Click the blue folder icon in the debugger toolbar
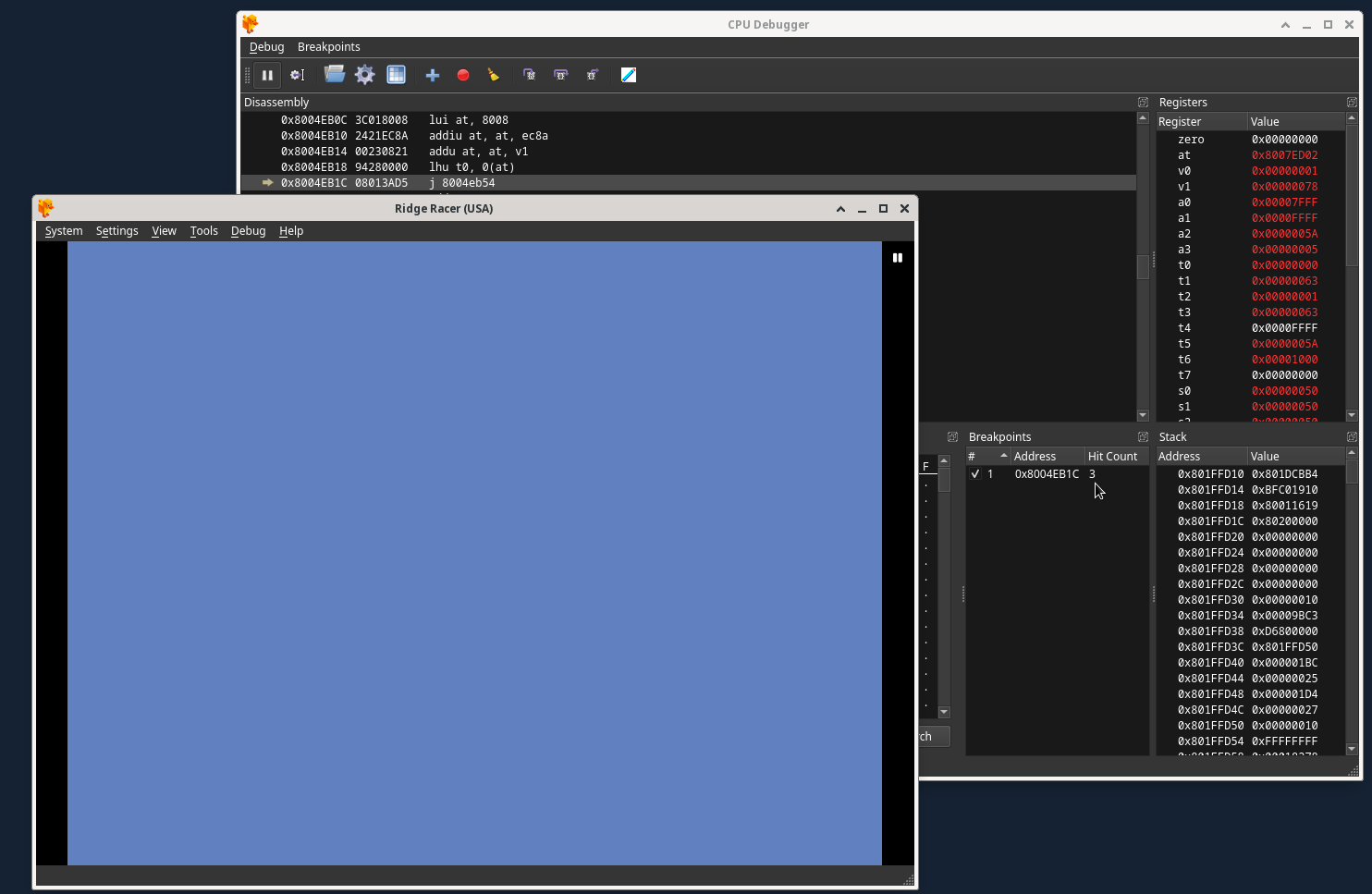 (335, 75)
